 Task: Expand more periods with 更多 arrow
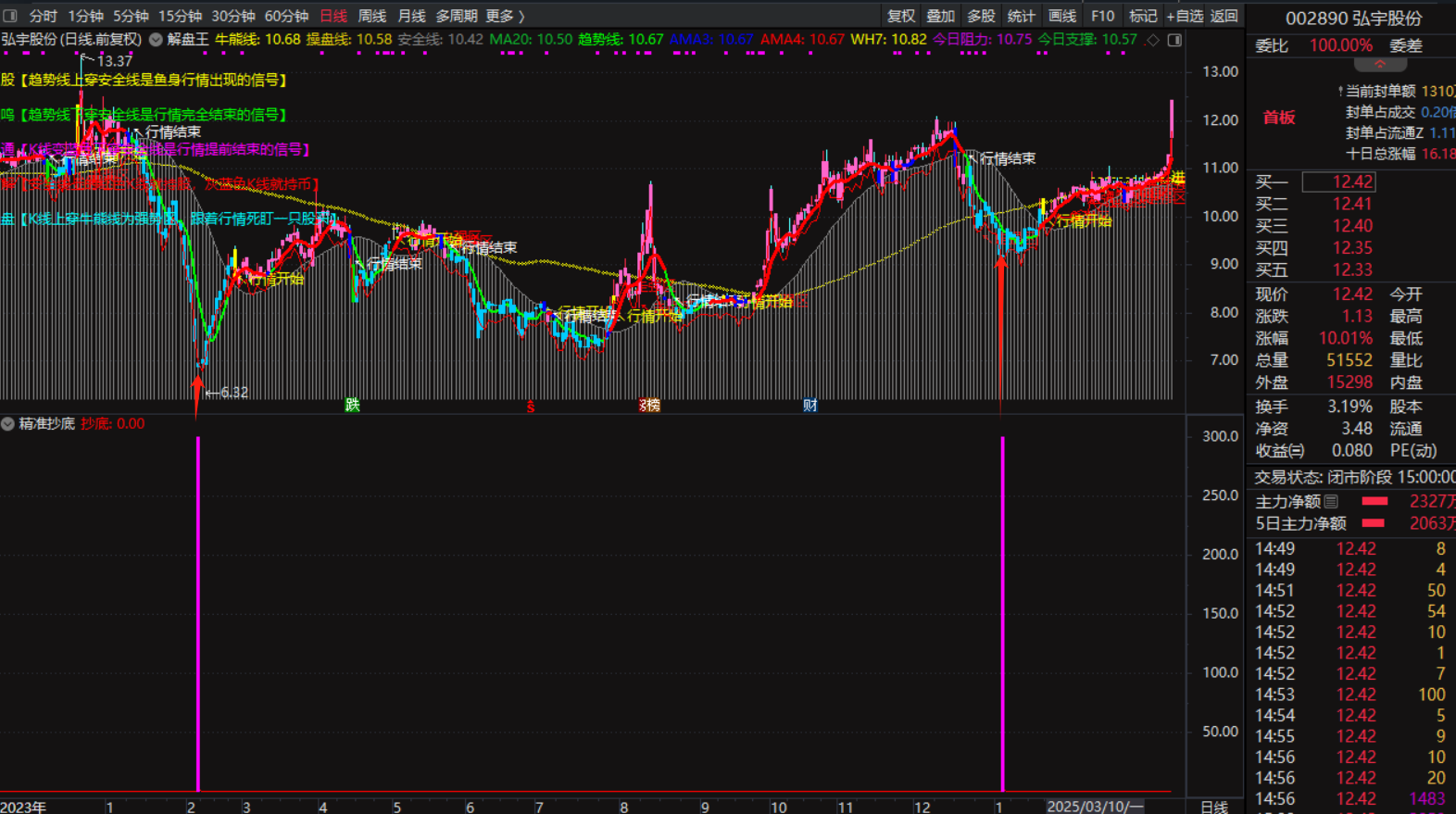tap(506, 16)
